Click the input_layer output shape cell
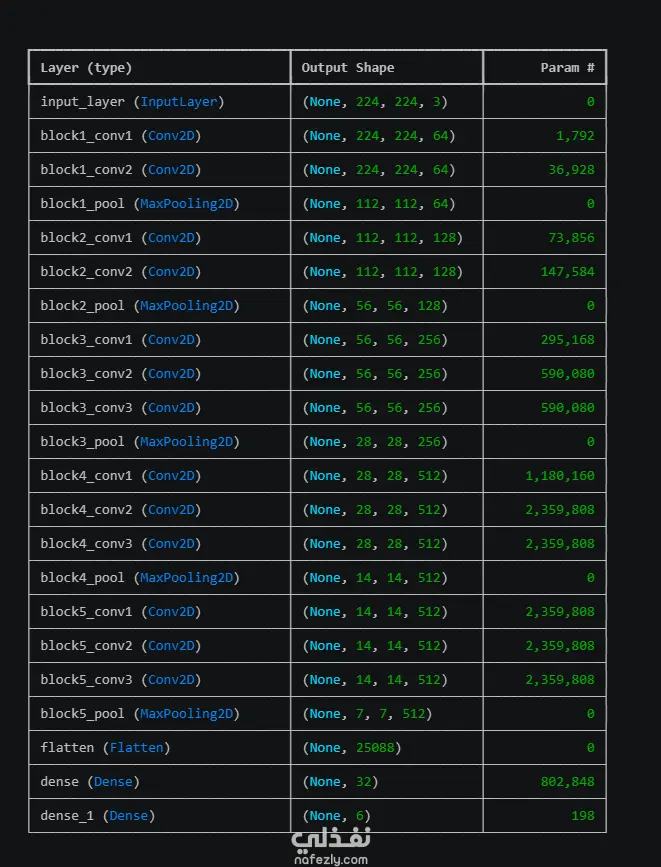The image size is (661, 867). click(x=387, y=102)
